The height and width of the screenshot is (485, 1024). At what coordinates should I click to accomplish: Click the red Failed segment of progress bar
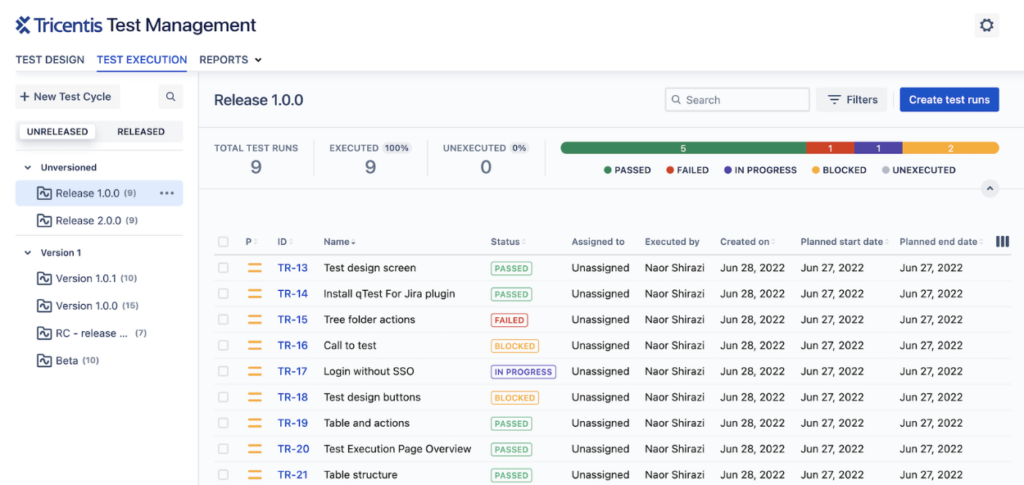[x=830, y=148]
